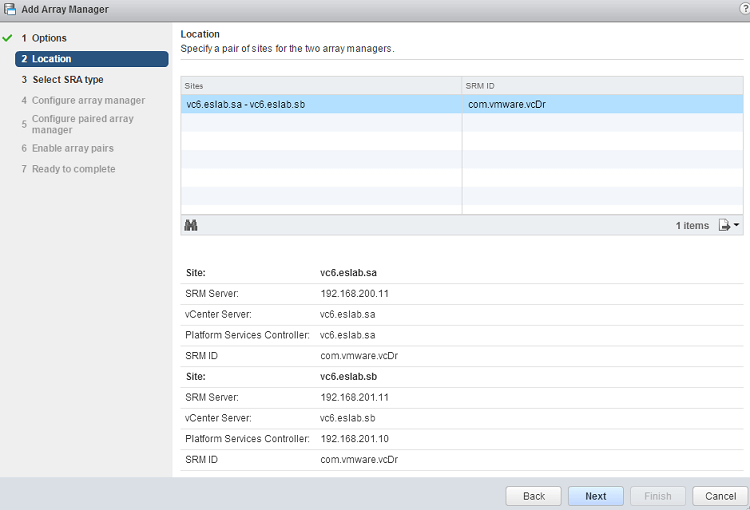Choose step 5 Configure paired array manager

(x=82, y=124)
